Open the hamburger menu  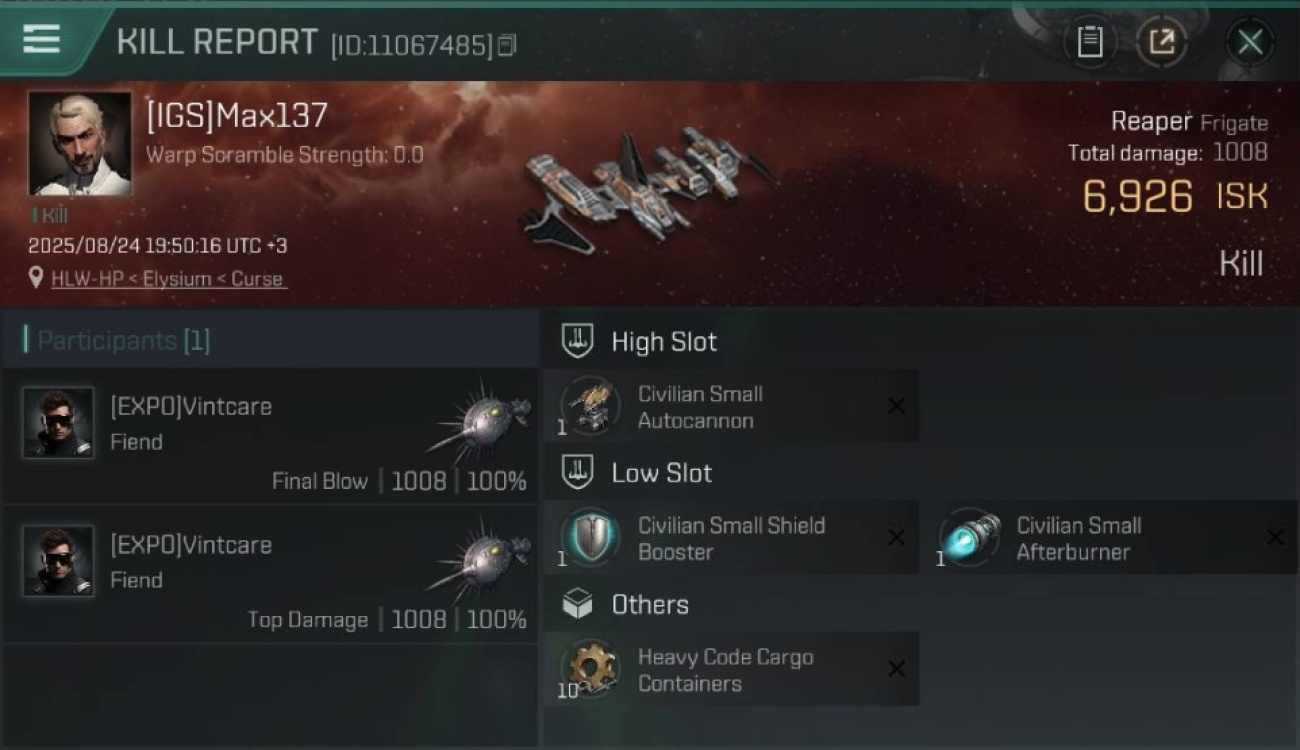[41, 40]
